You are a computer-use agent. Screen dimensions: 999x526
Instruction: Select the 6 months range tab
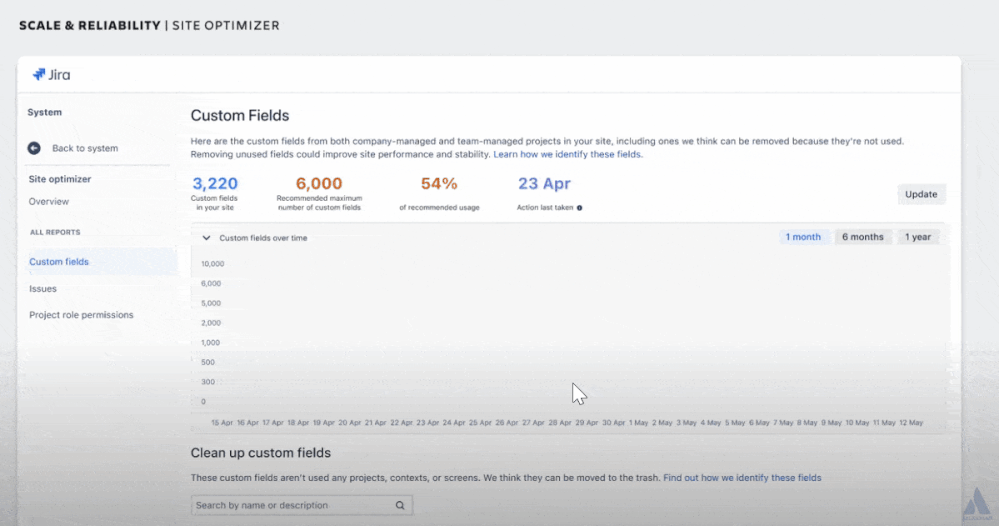point(863,237)
